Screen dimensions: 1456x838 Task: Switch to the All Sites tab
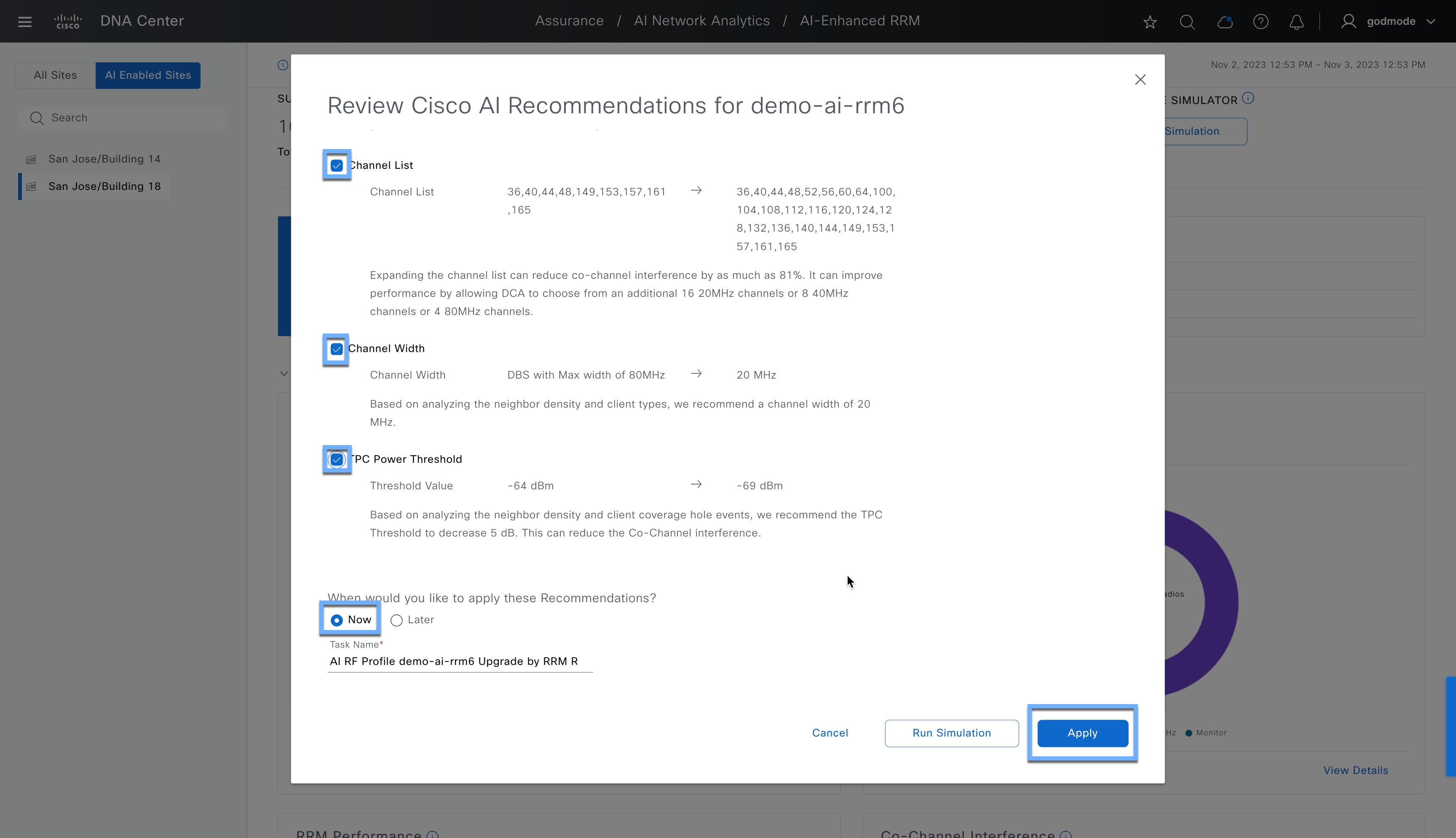click(x=55, y=75)
